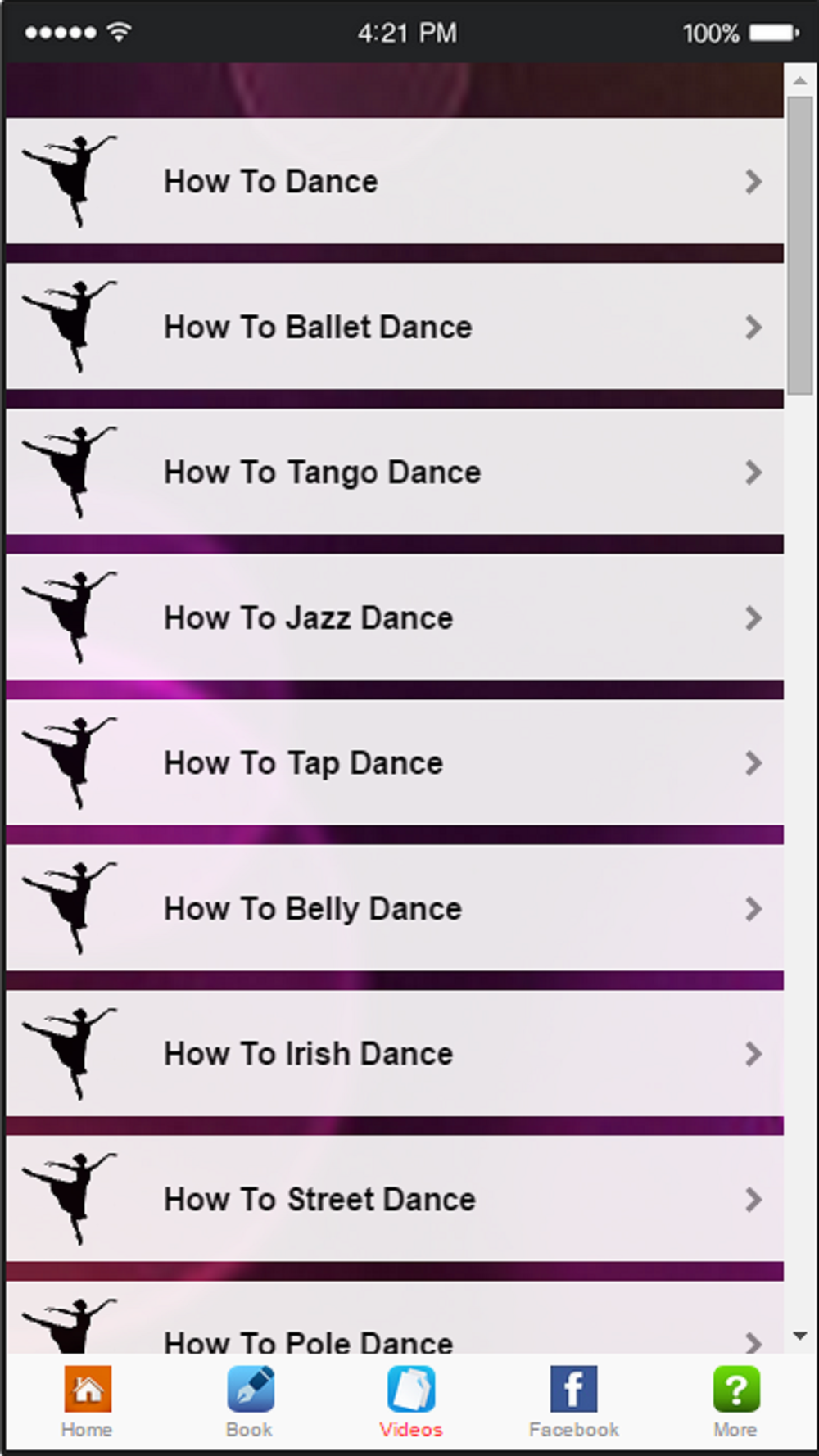Click ballerina icon beside How To Street Dance
Screen dimensions: 819x1456
[69, 1199]
